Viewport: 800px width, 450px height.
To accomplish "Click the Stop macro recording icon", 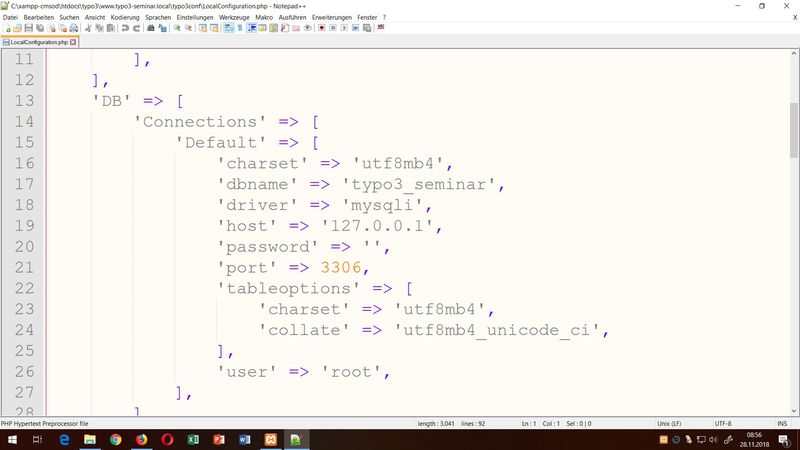I will click(x=333, y=28).
